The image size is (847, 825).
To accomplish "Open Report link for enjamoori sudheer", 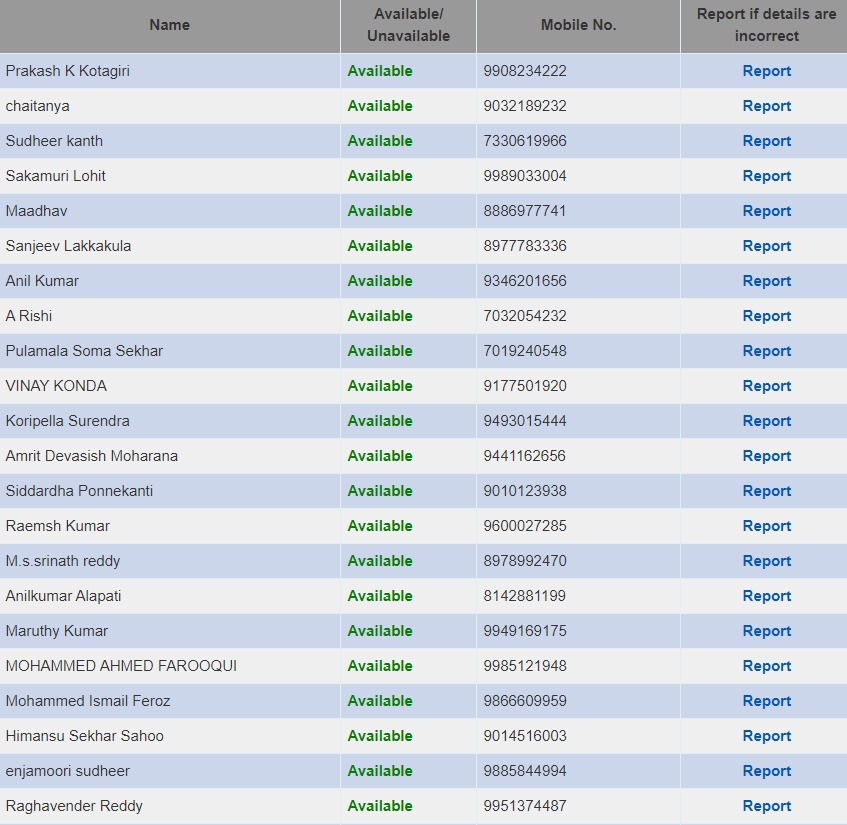I will point(767,771).
